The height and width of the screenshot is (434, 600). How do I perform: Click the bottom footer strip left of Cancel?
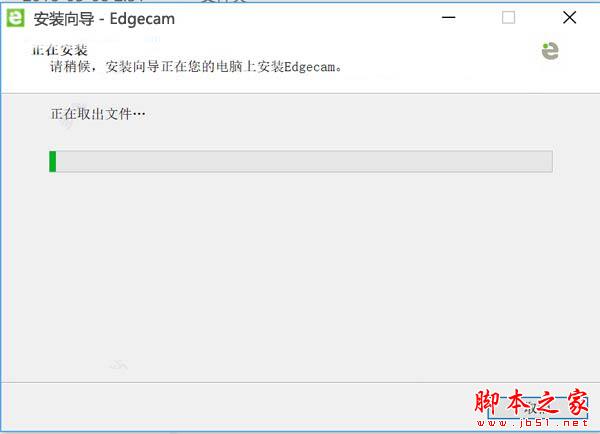click(241, 406)
